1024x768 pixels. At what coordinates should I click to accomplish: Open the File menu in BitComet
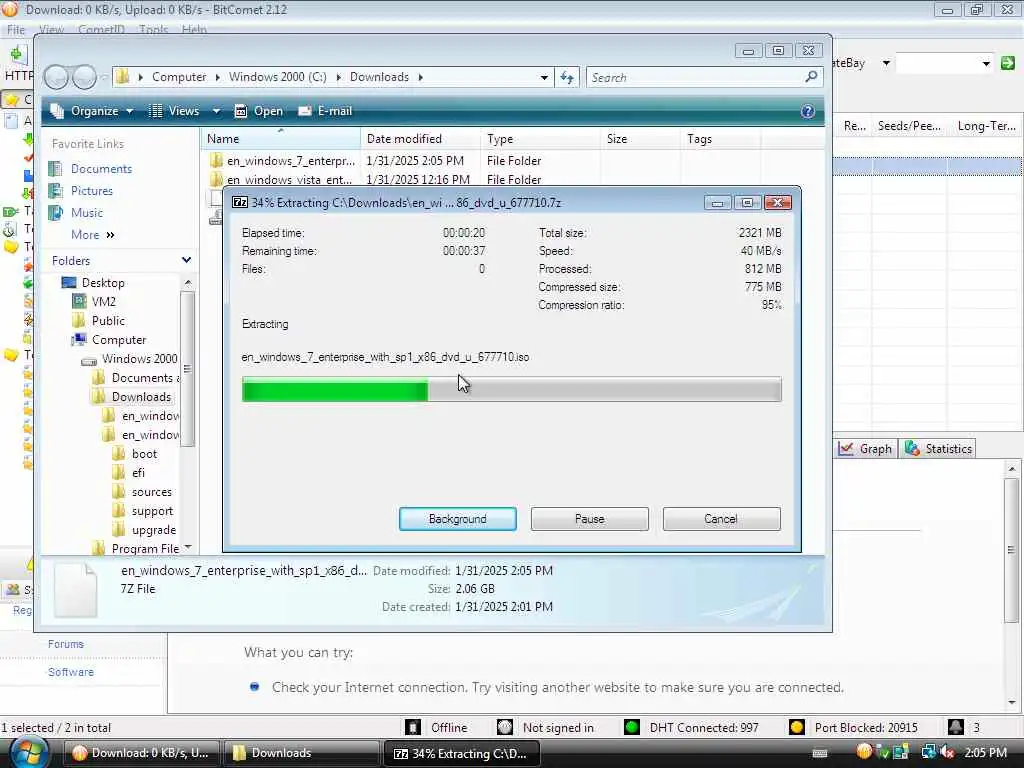point(16,29)
